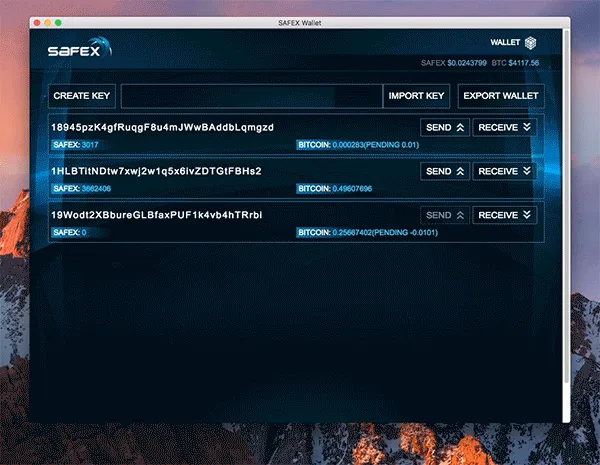This screenshot has height=465, width=600.
Task: Click the vertical scrollbar of wallet window
Action: [567, 207]
